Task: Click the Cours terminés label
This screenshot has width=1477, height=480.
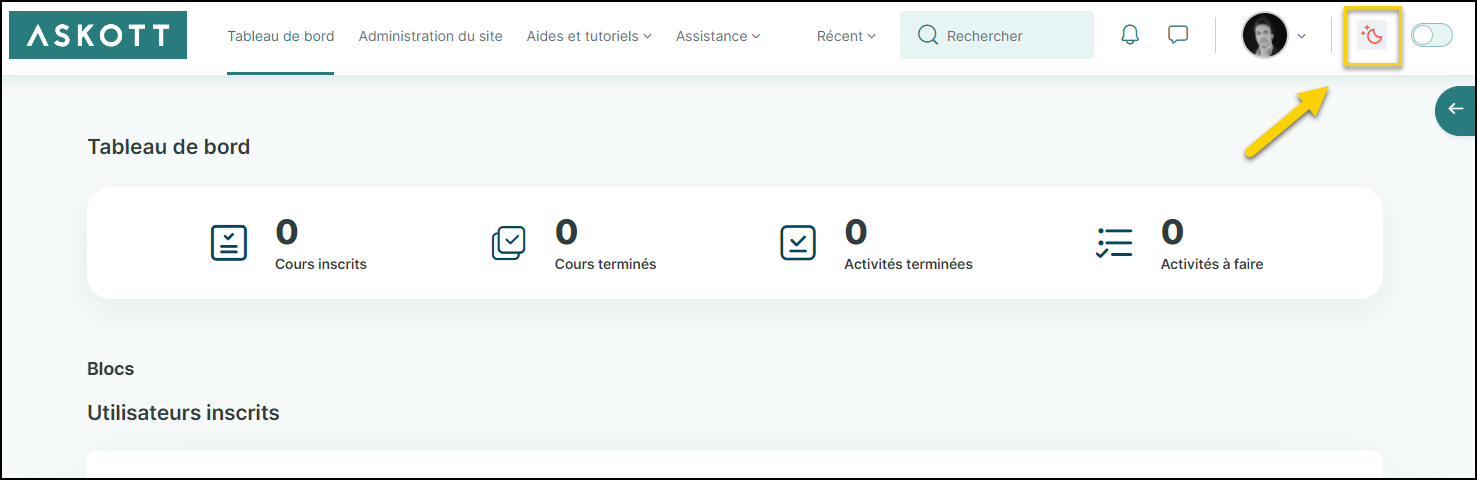Action: tap(605, 264)
